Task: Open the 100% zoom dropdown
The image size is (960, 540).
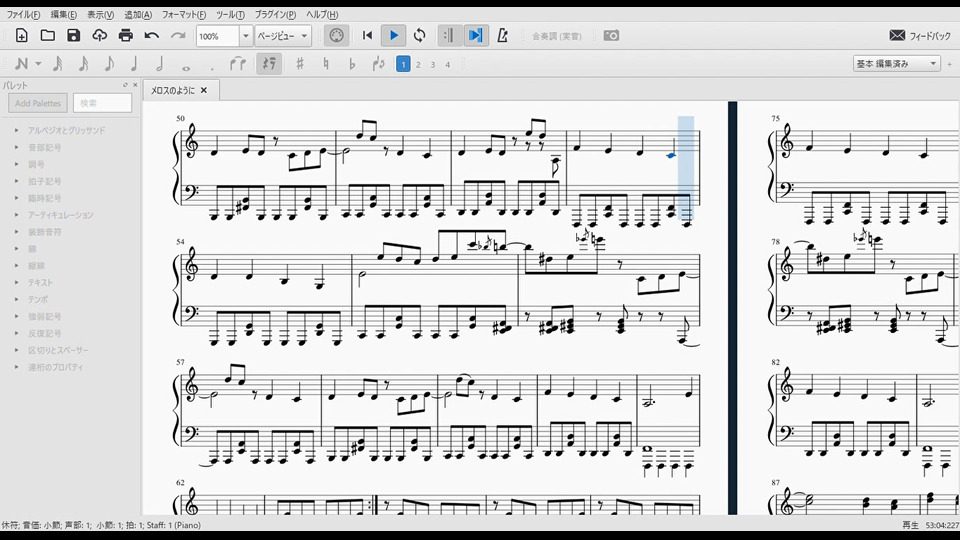Action: tap(246, 36)
